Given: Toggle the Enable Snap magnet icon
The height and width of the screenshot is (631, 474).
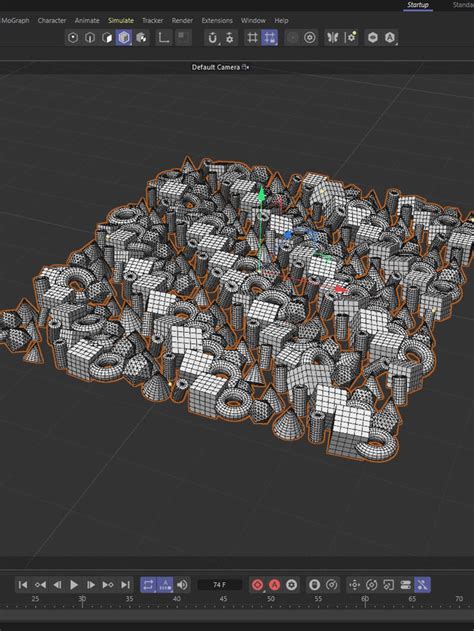Looking at the screenshot, I should [212, 38].
